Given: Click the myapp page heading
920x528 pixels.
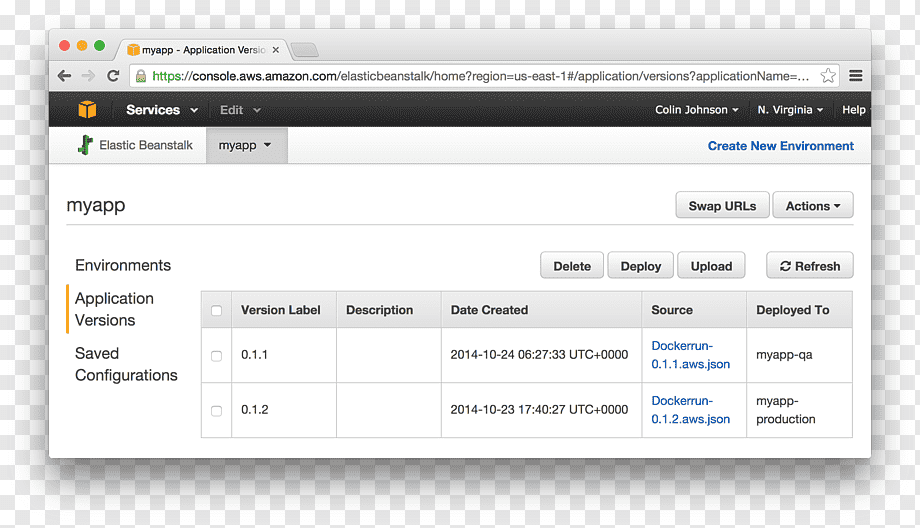Looking at the screenshot, I should (x=96, y=206).
